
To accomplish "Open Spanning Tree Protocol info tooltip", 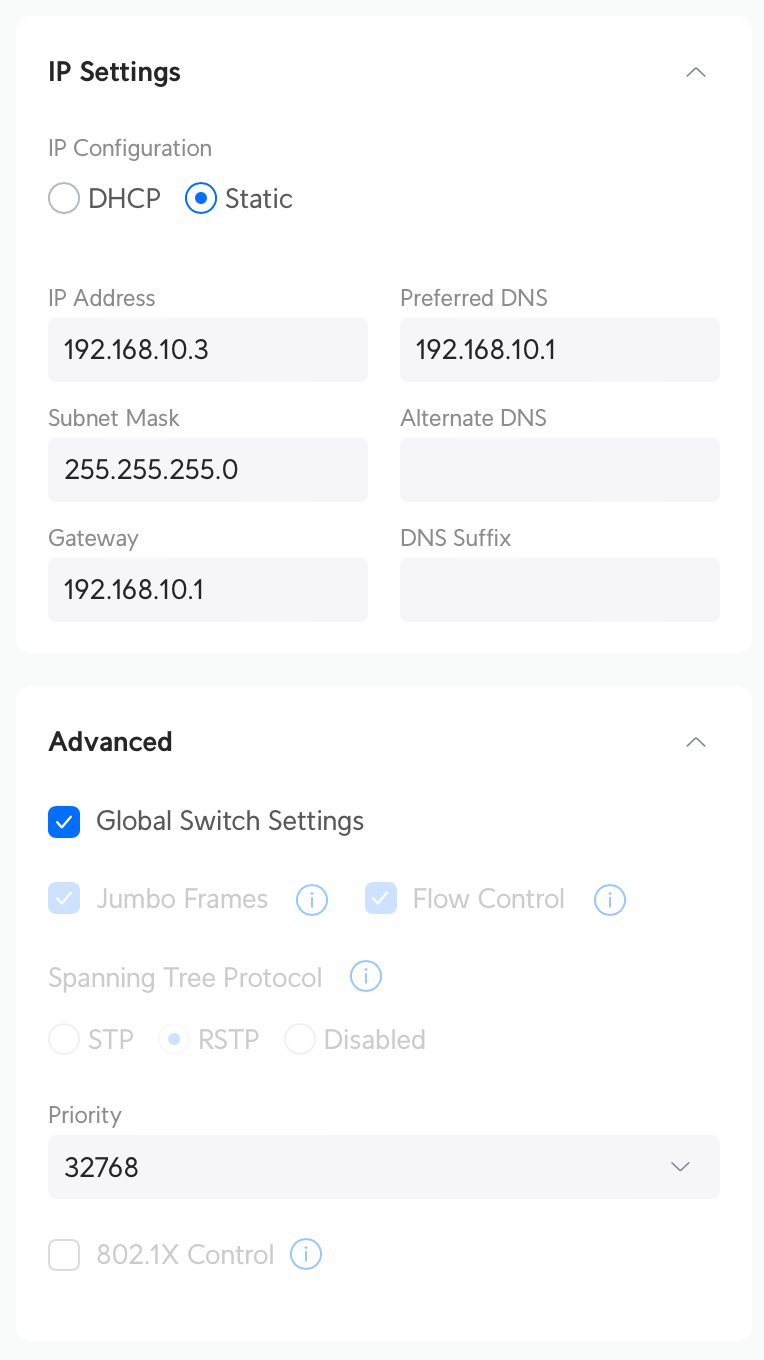I will click(366, 976).
